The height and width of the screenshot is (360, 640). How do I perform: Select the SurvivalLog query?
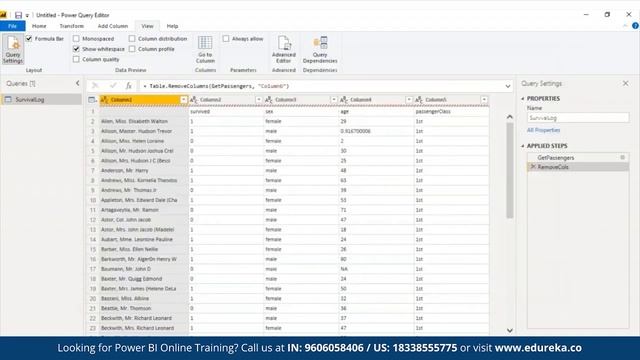41,100
